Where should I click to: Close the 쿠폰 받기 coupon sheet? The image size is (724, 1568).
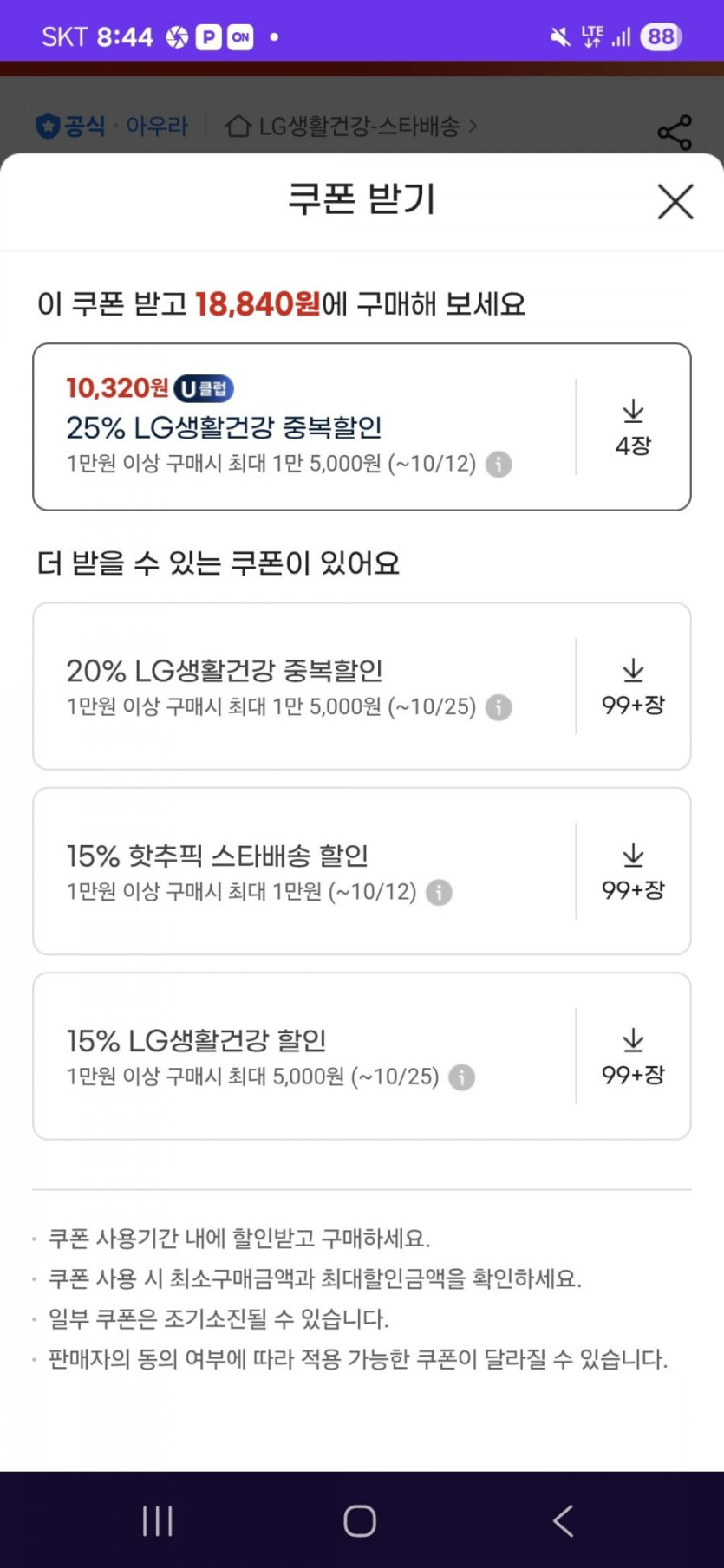pyautogui.click(x=675, y=202)
